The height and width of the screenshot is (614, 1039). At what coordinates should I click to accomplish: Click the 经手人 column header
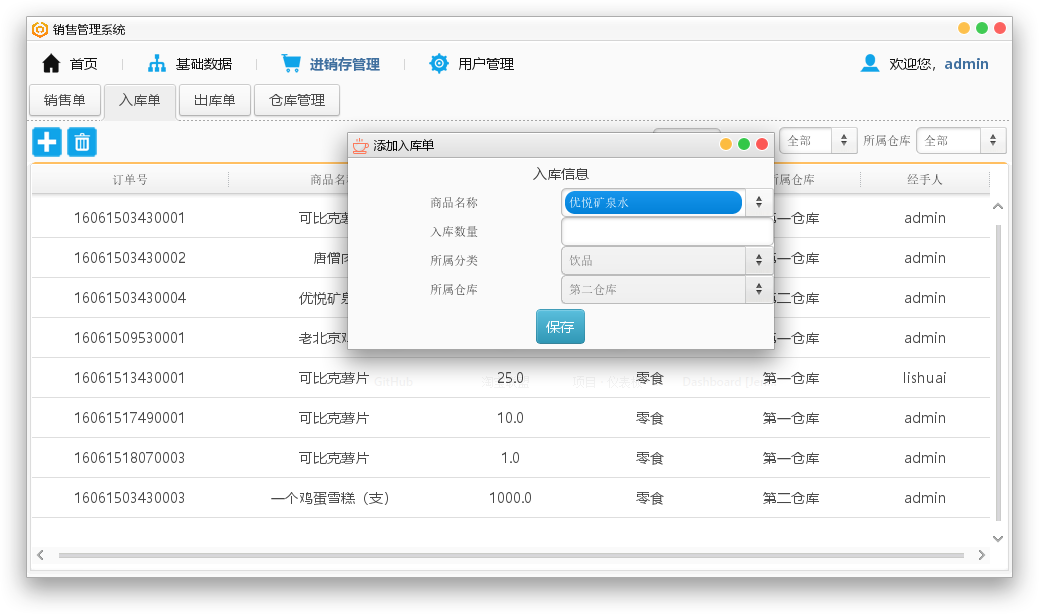925,179
